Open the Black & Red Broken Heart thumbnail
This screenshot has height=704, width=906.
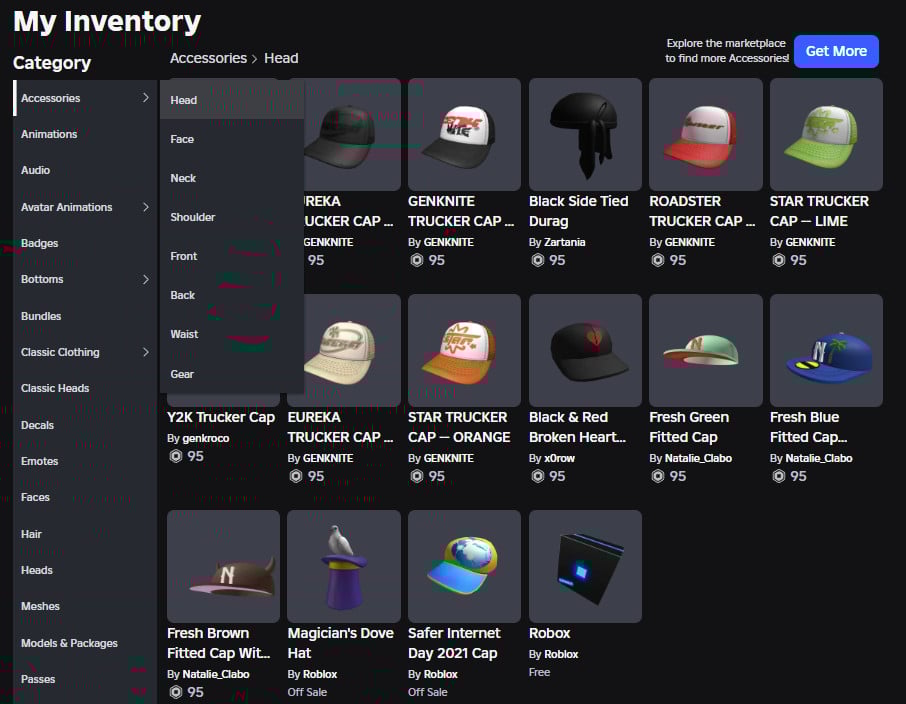585,350
